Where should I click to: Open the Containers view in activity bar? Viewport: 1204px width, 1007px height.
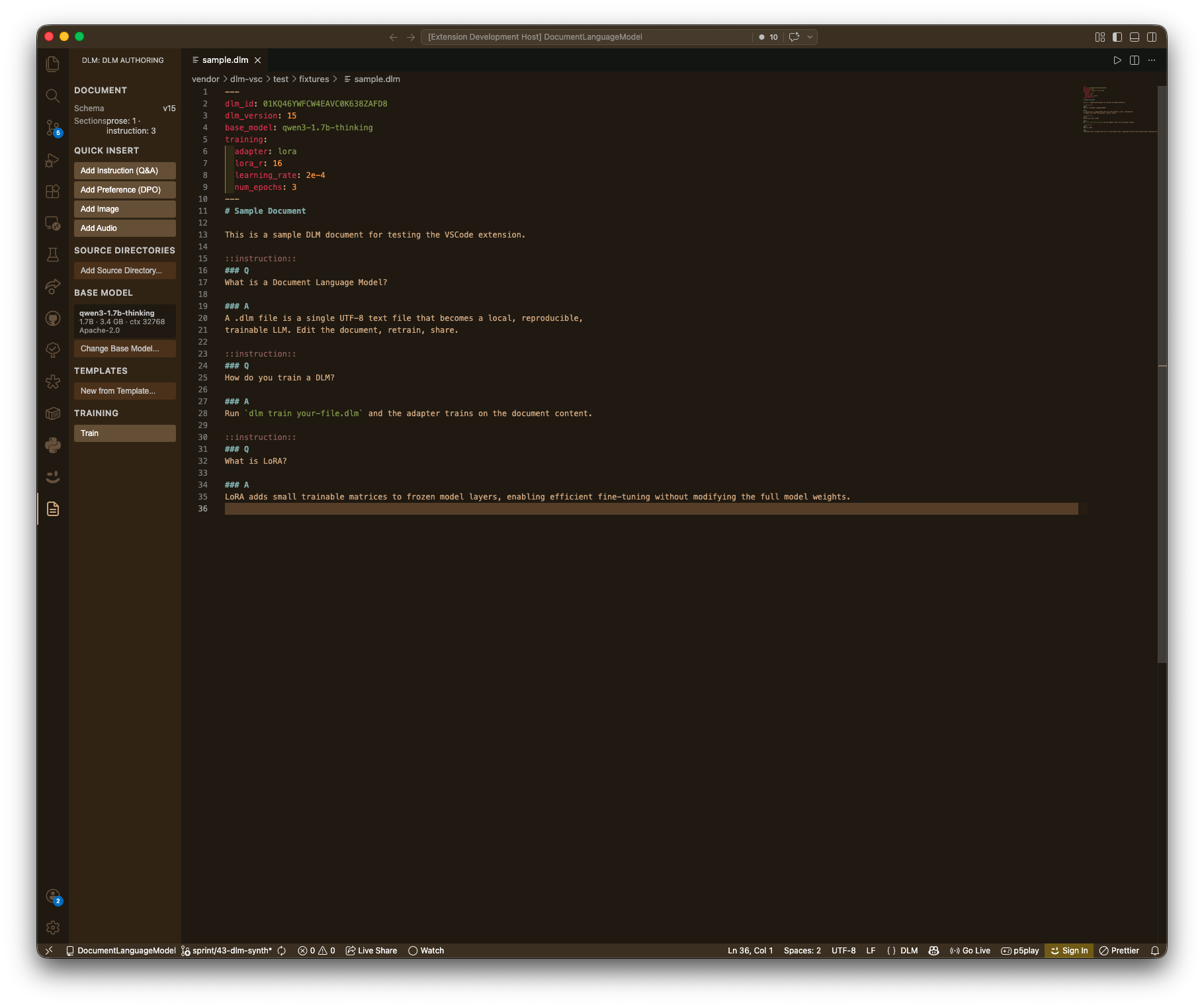point(53,414)
